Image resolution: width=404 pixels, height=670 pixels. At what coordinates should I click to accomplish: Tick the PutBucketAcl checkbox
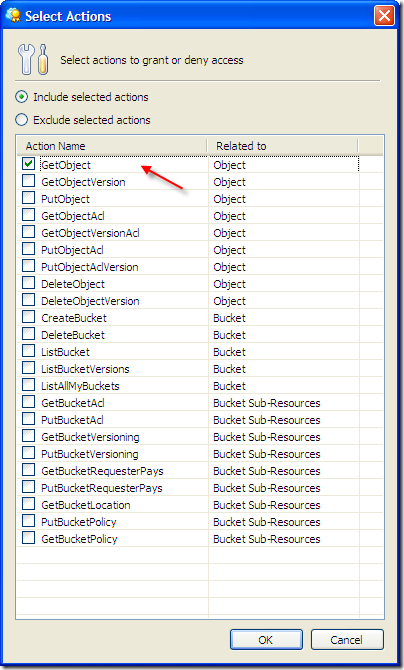pos(29,419)
